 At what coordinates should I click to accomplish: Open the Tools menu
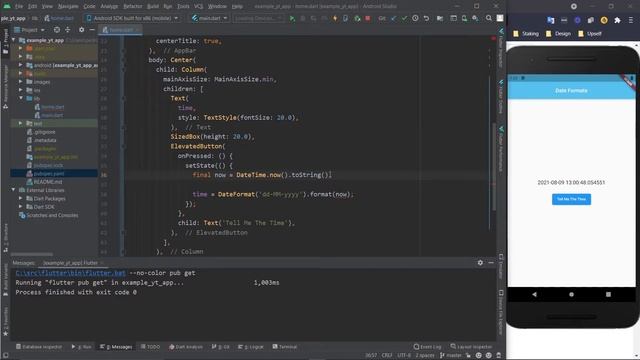pyautogui.click(x=183, y=6)
